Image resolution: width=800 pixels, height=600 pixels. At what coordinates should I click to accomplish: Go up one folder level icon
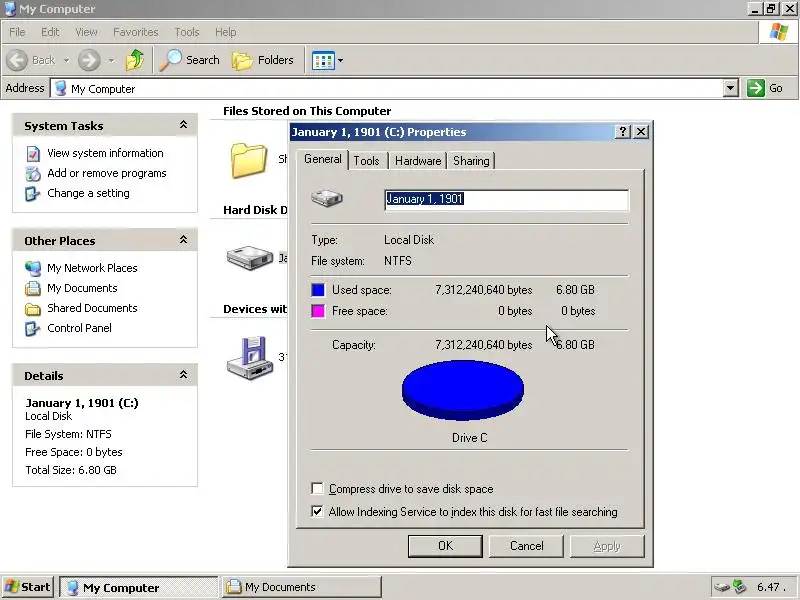pyautogui.click(x=135, y=60)
